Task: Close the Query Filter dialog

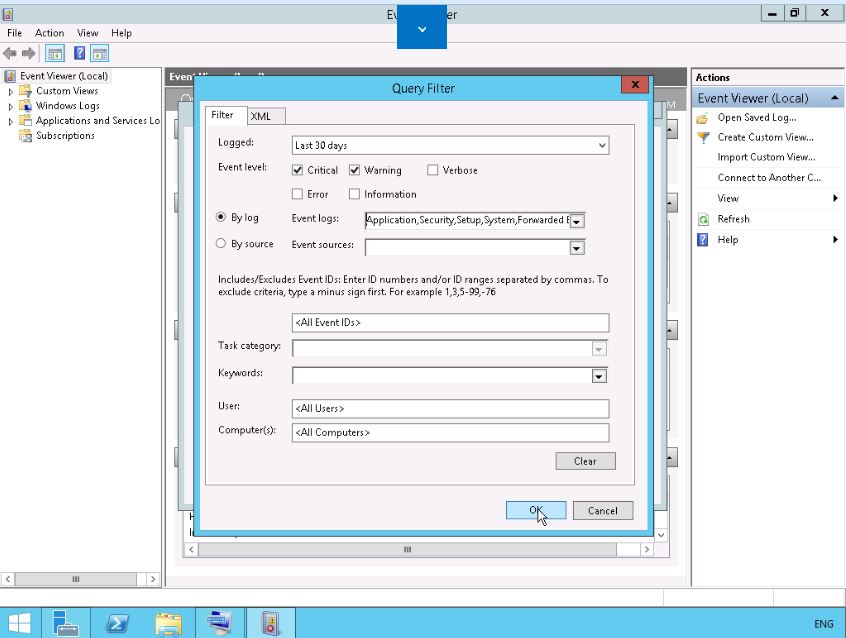Action: tap(635, 84)
